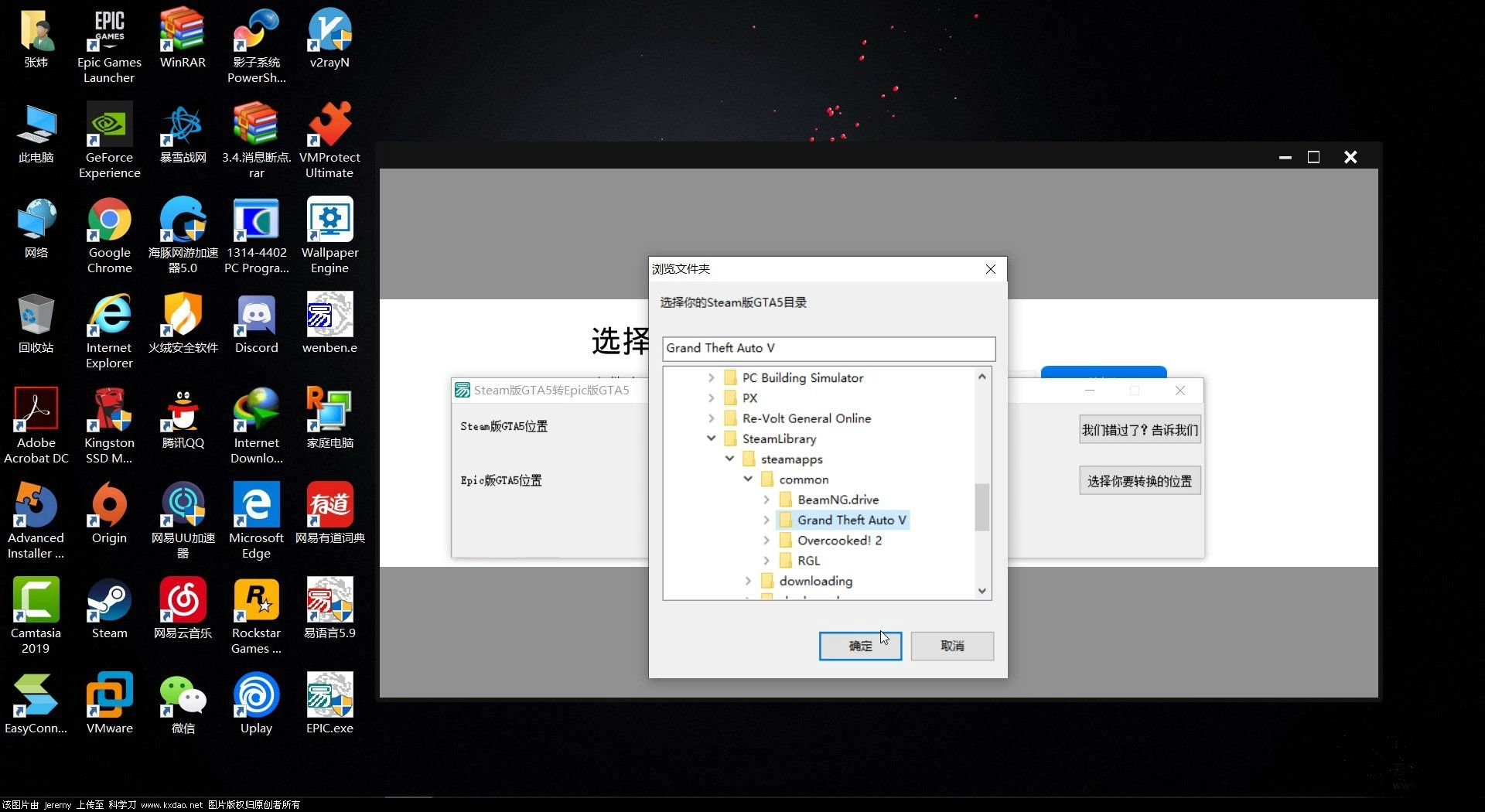Image resolution: width=1485 pixels, height=812 pixels.
Task: Select the Overcooked! 2 folder
Action: [x=831, y=541]
